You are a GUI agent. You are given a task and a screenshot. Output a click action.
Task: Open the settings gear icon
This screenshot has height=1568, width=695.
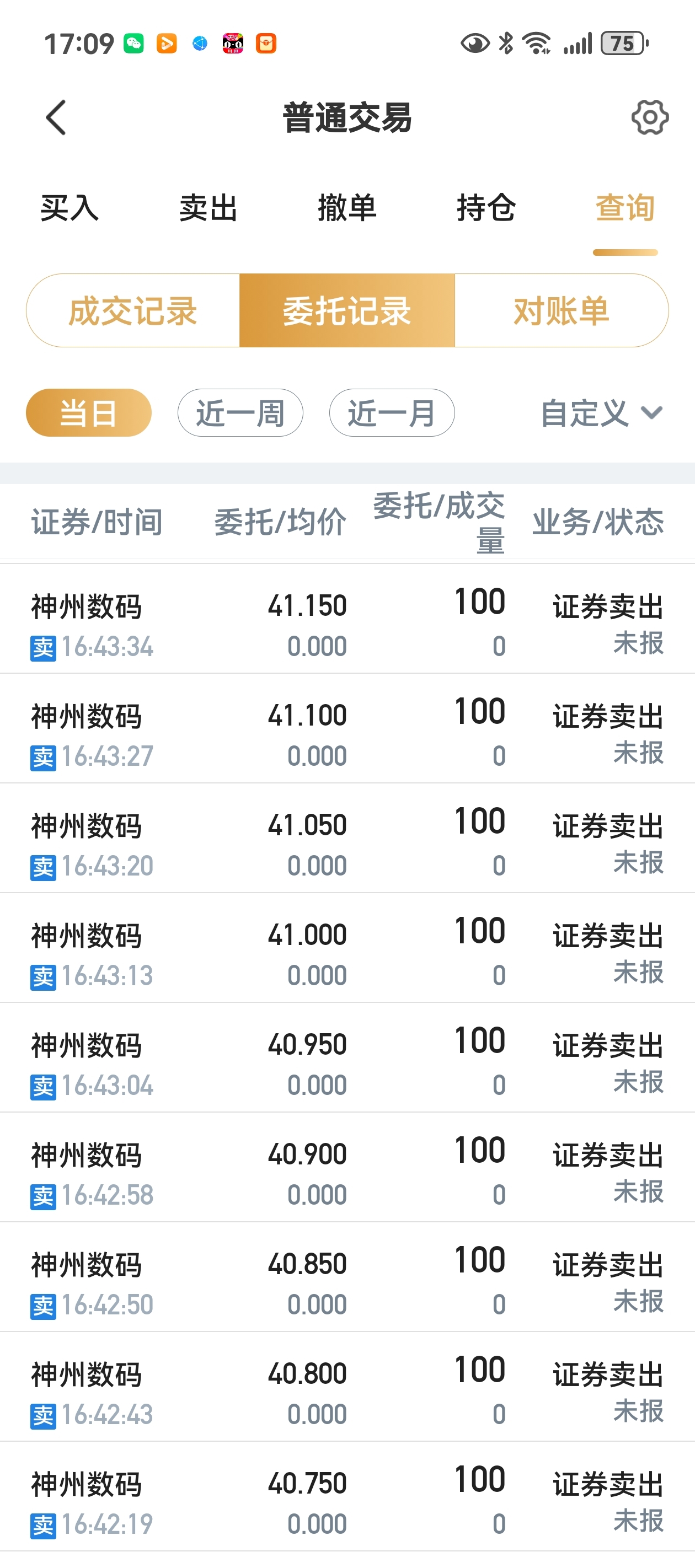650,117
